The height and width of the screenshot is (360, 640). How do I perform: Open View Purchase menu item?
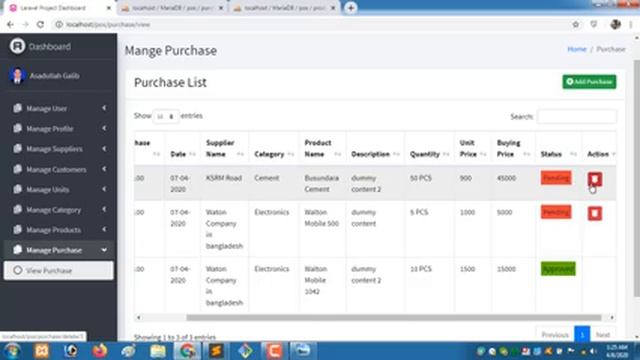point(59,271)
